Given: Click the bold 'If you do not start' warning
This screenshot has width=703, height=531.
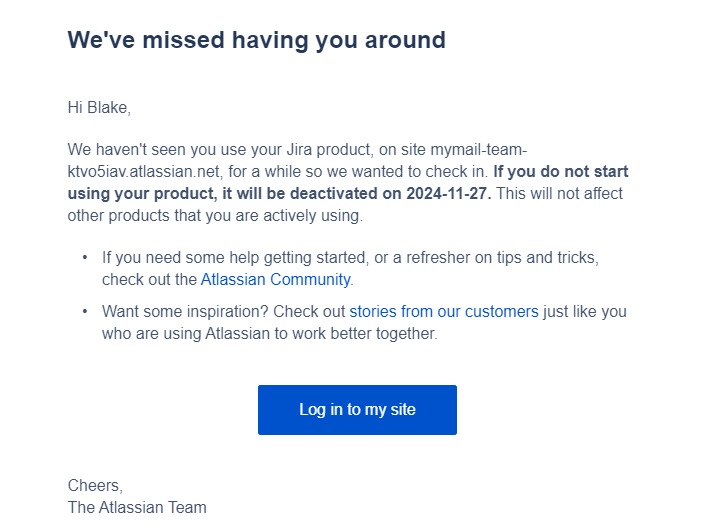Looking at the screenshot, I should coord(560,171).
